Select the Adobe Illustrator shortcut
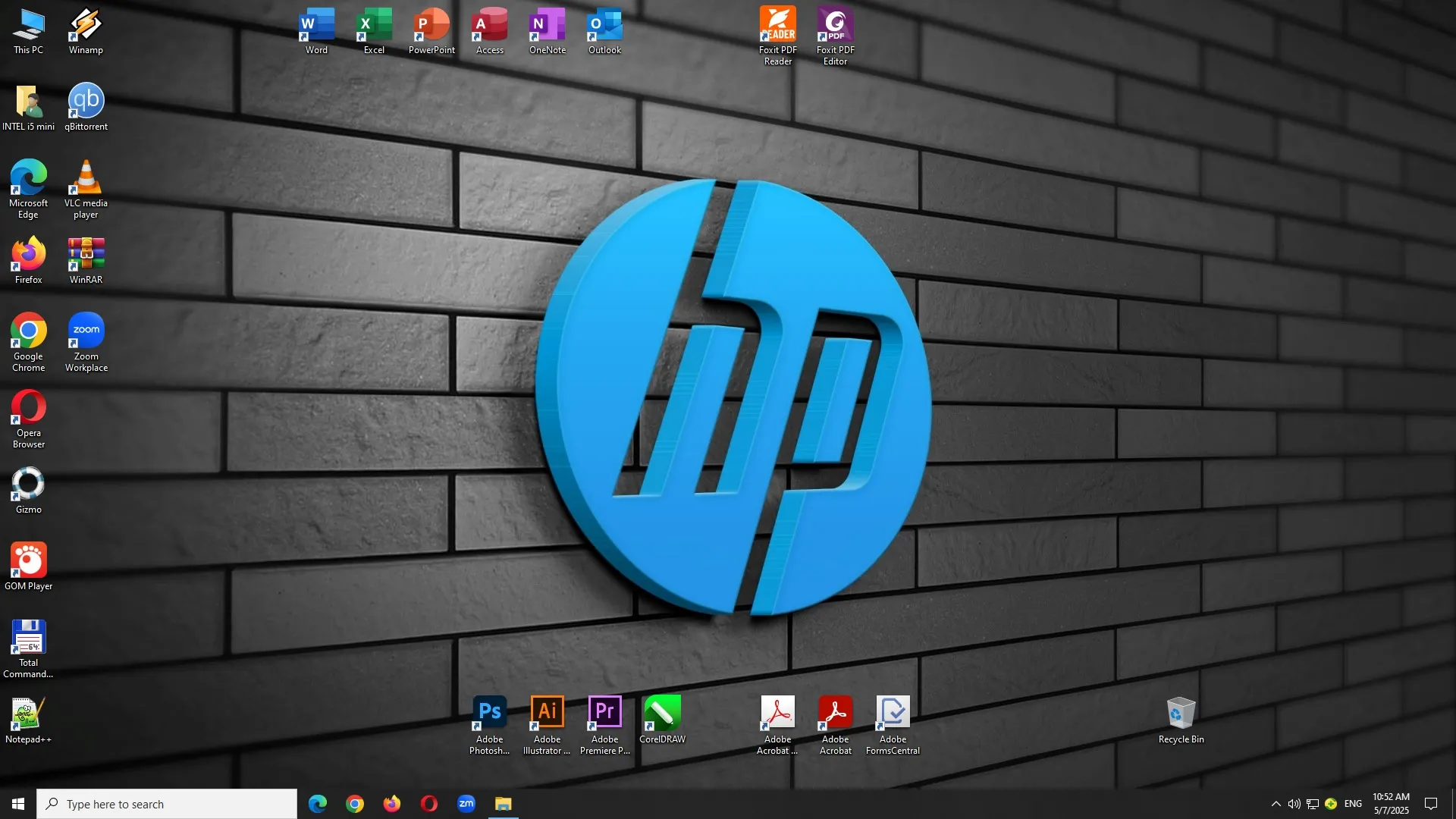 point(548,726)
